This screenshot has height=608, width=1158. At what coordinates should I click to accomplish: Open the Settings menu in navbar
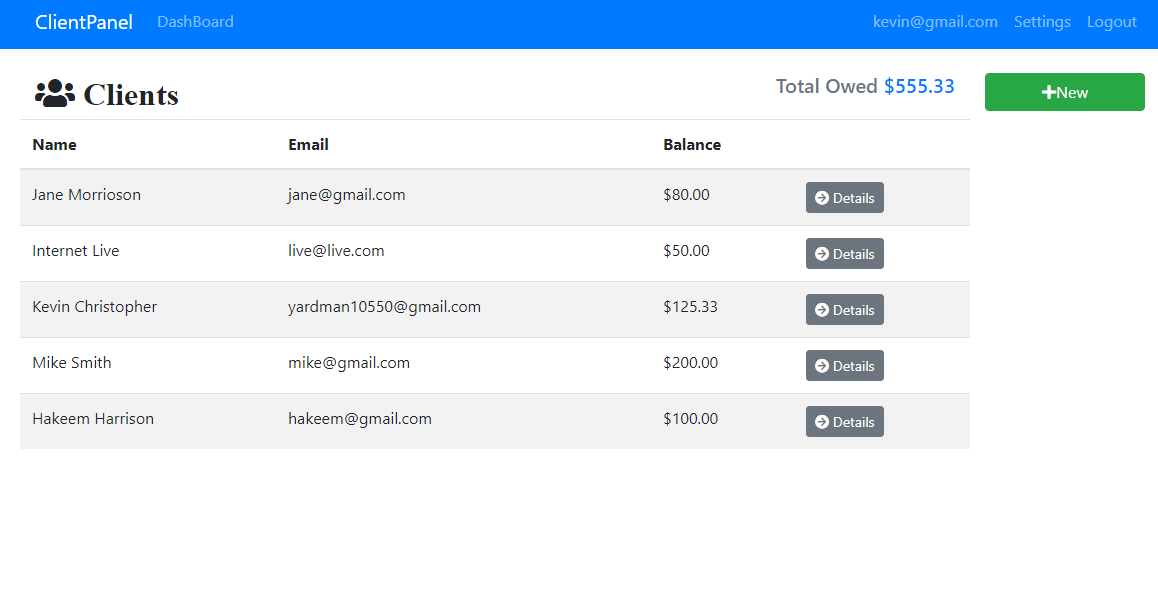tap(1042, 21)
